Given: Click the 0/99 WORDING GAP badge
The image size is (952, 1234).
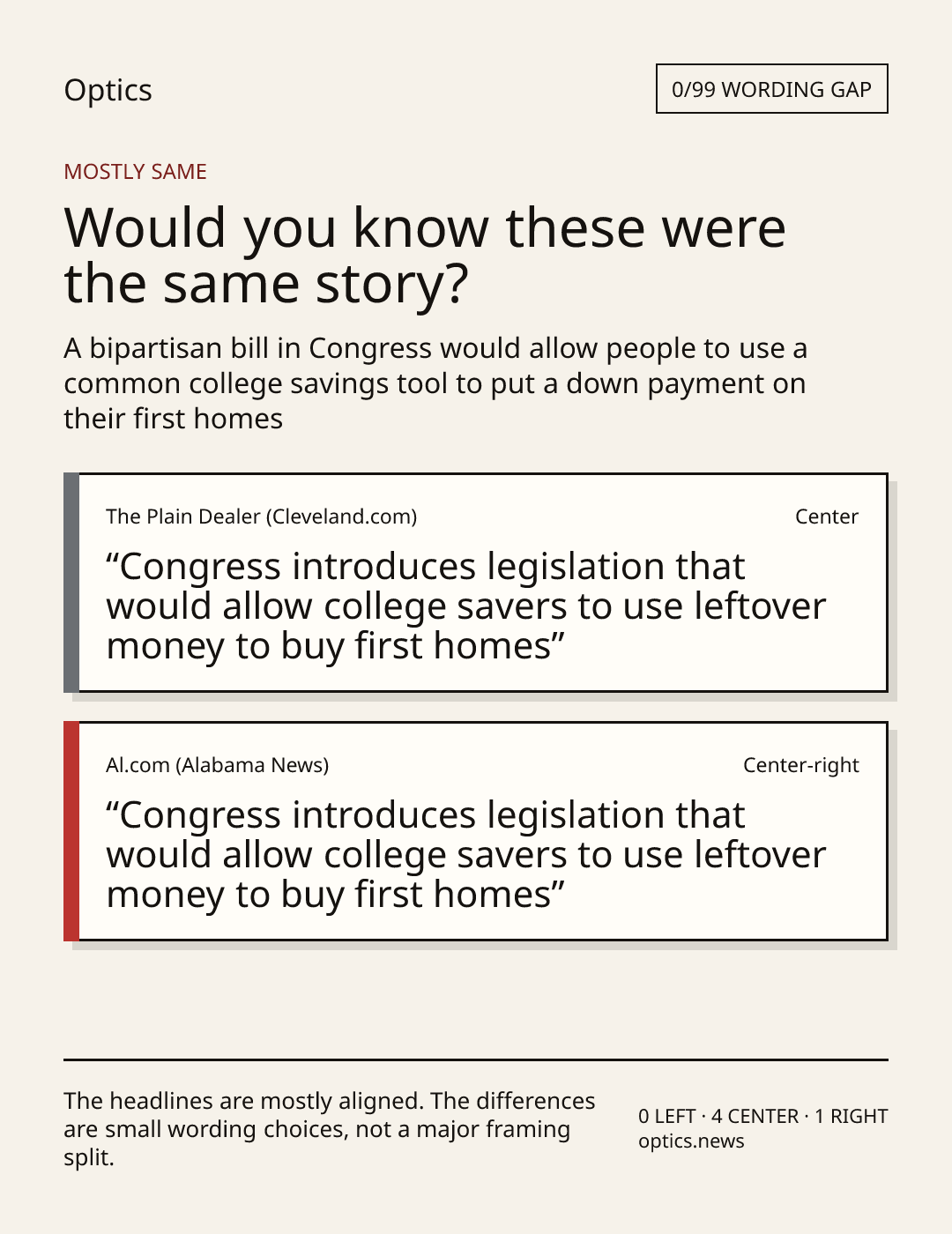Looking at the screenshot, I should [771, 89].
